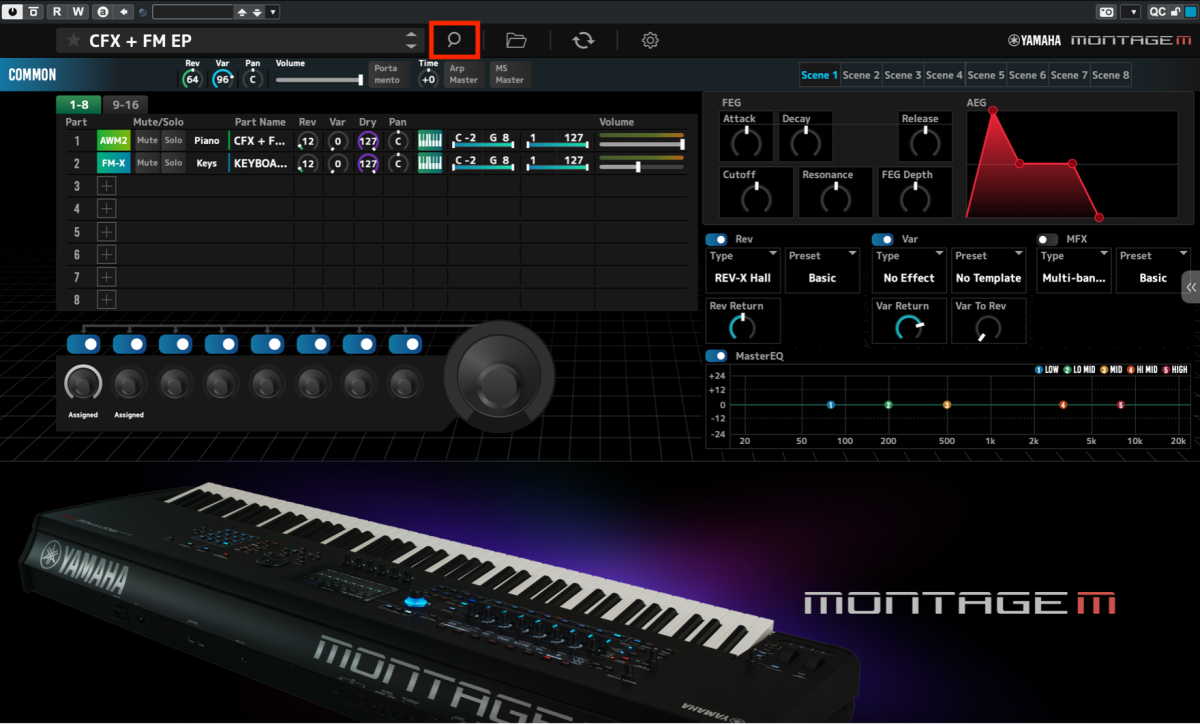Open the host preset dropdown arrow
This screenshot has height=725, width=1200.
coord(274,12)
